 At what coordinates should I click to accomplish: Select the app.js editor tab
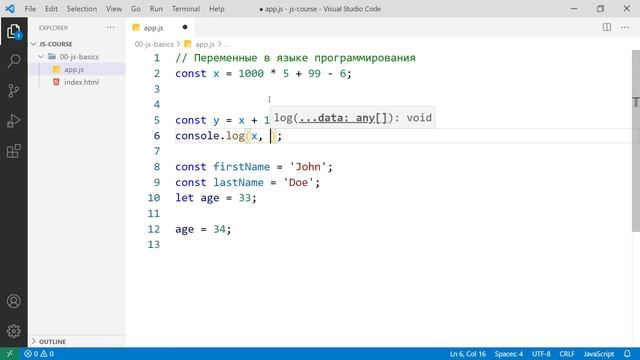tap(159, 27)
